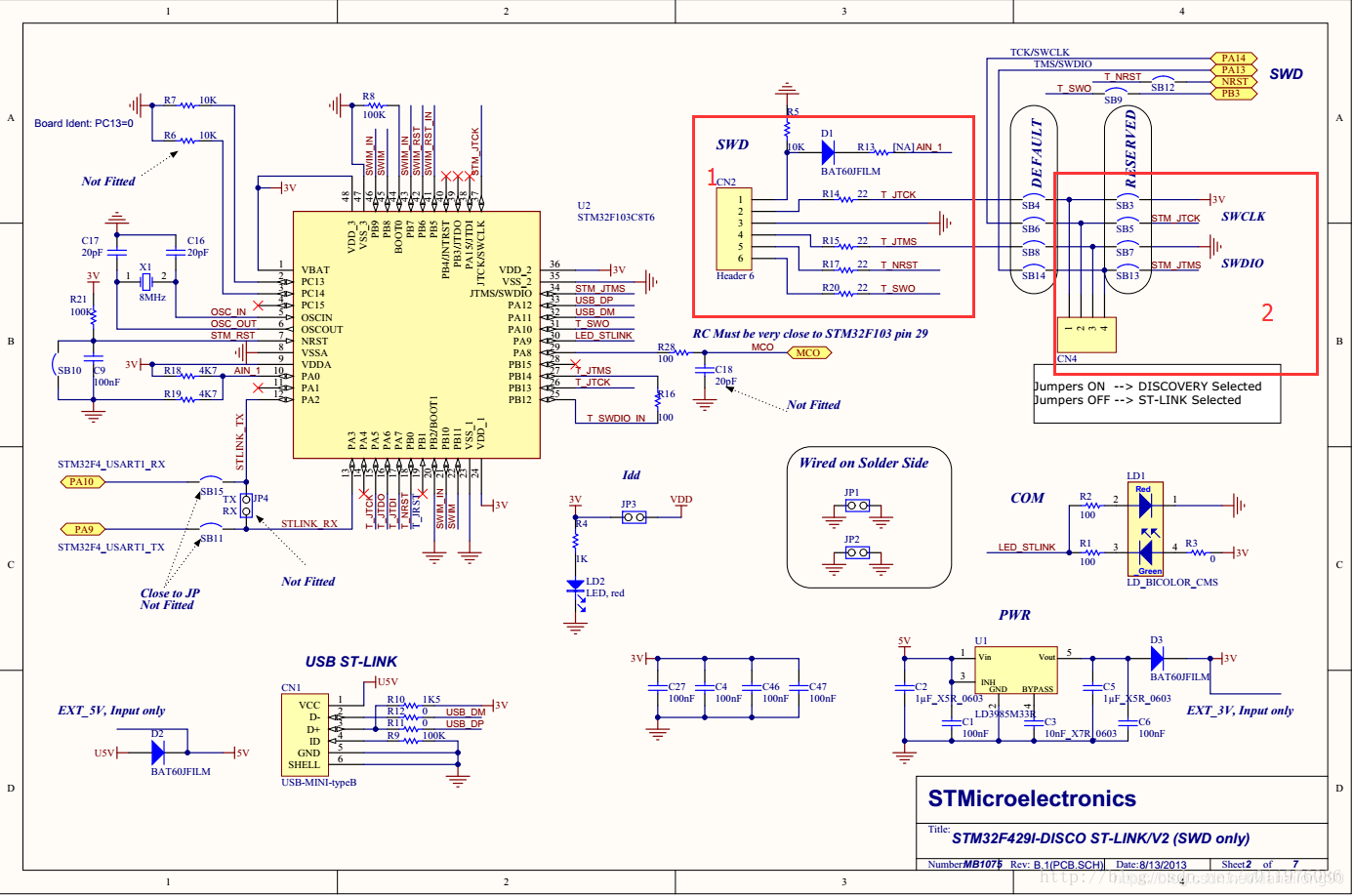
Task: Click the SB10 solder bridge symbol
Action: click(57, 364)
